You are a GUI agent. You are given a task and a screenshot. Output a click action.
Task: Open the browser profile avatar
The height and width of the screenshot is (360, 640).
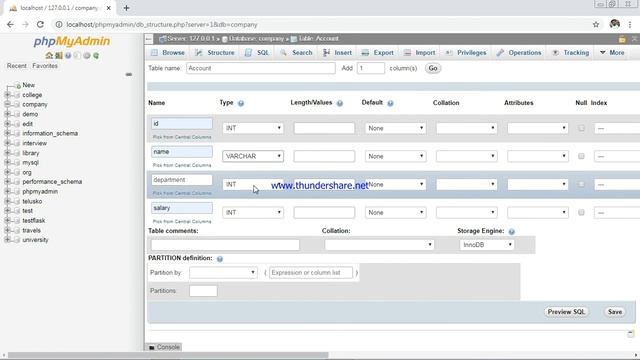615,24
